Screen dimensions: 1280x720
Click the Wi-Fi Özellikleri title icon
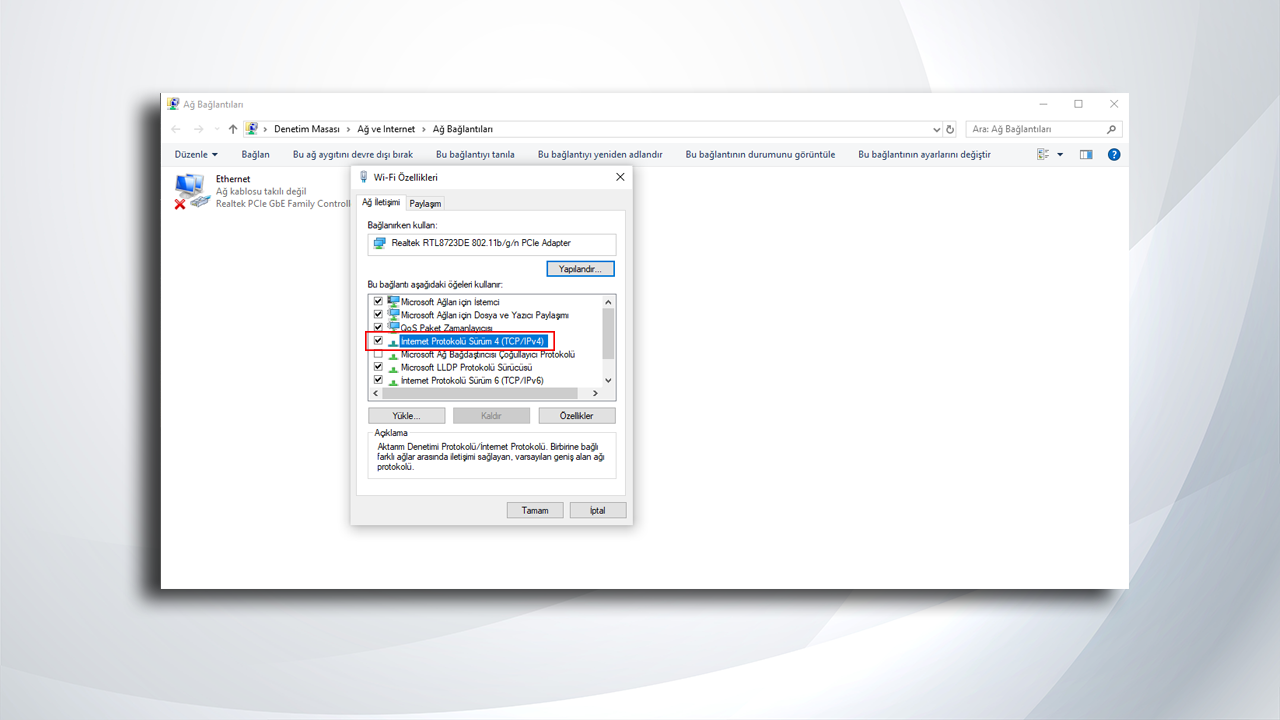click(x=364, y=177)
